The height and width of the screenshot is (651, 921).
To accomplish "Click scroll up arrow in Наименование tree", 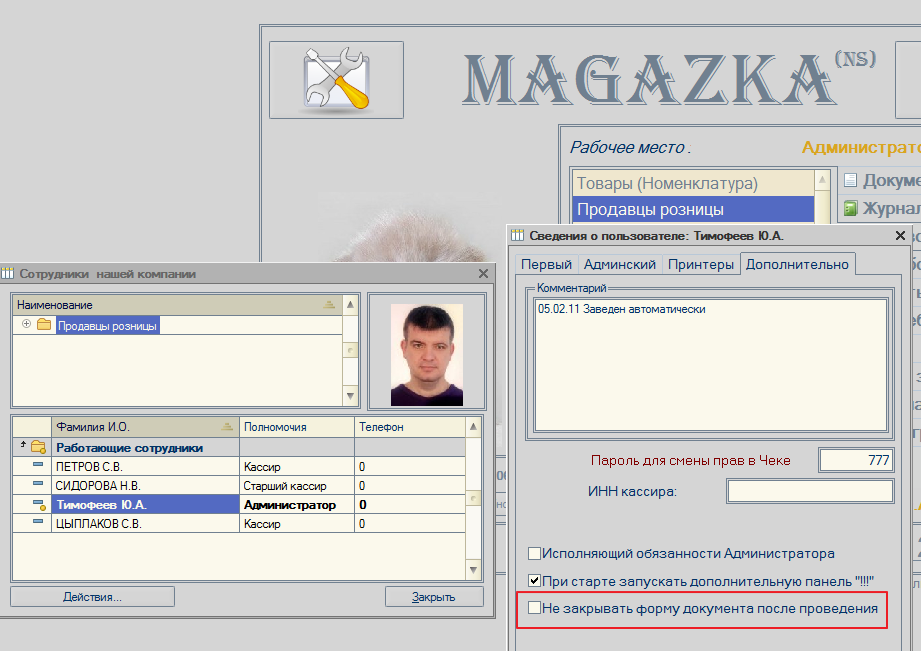I will coord(350,304).
